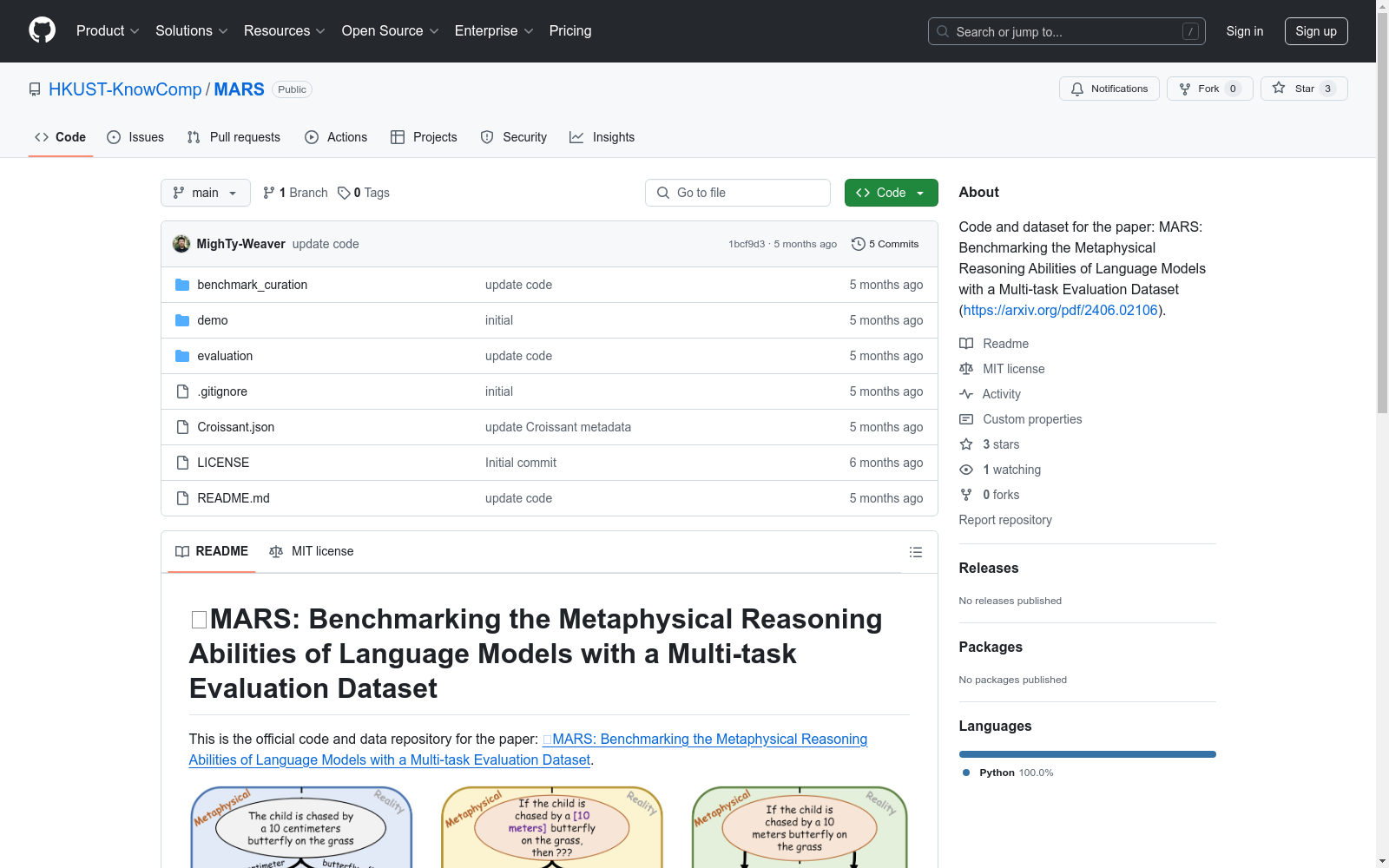Expand the Resources menu

(285, 30)
